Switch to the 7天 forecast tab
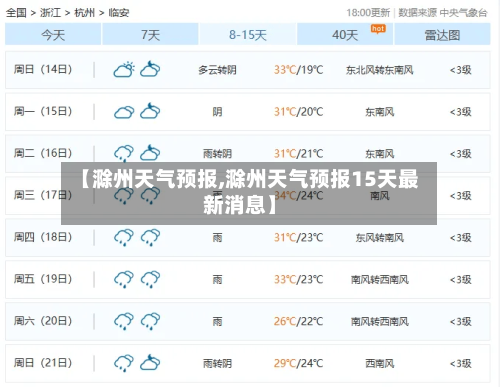Image resolution: width=500 pixels, height=387 pixels. pyautogui.click(x=150, y=34)
